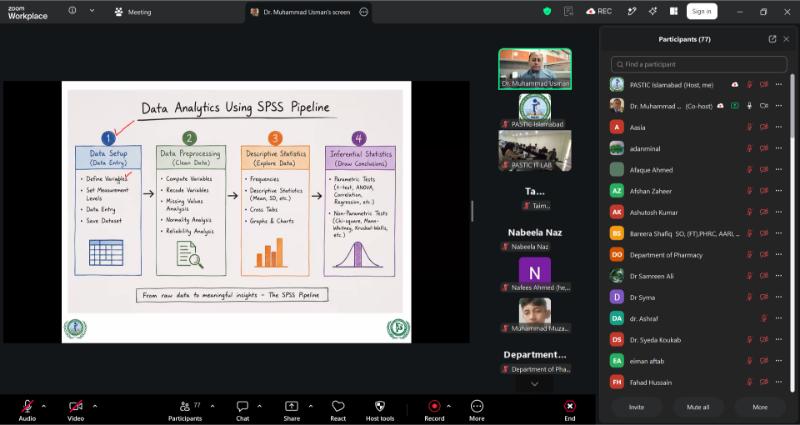Open Participants panel from the bottom toolbar
The width and height of the screenshot is (800, 425).
pyautogui.click(x=185, y=411)
